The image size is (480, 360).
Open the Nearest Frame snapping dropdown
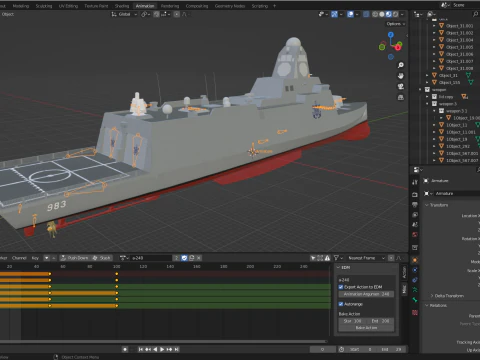click(366, 258)
